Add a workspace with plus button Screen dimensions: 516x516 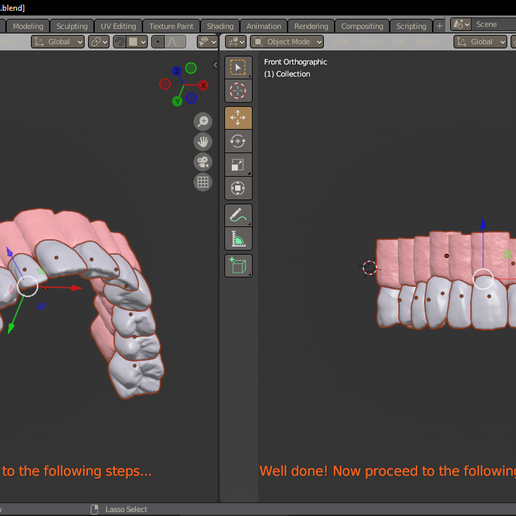[x=439, y=26]
